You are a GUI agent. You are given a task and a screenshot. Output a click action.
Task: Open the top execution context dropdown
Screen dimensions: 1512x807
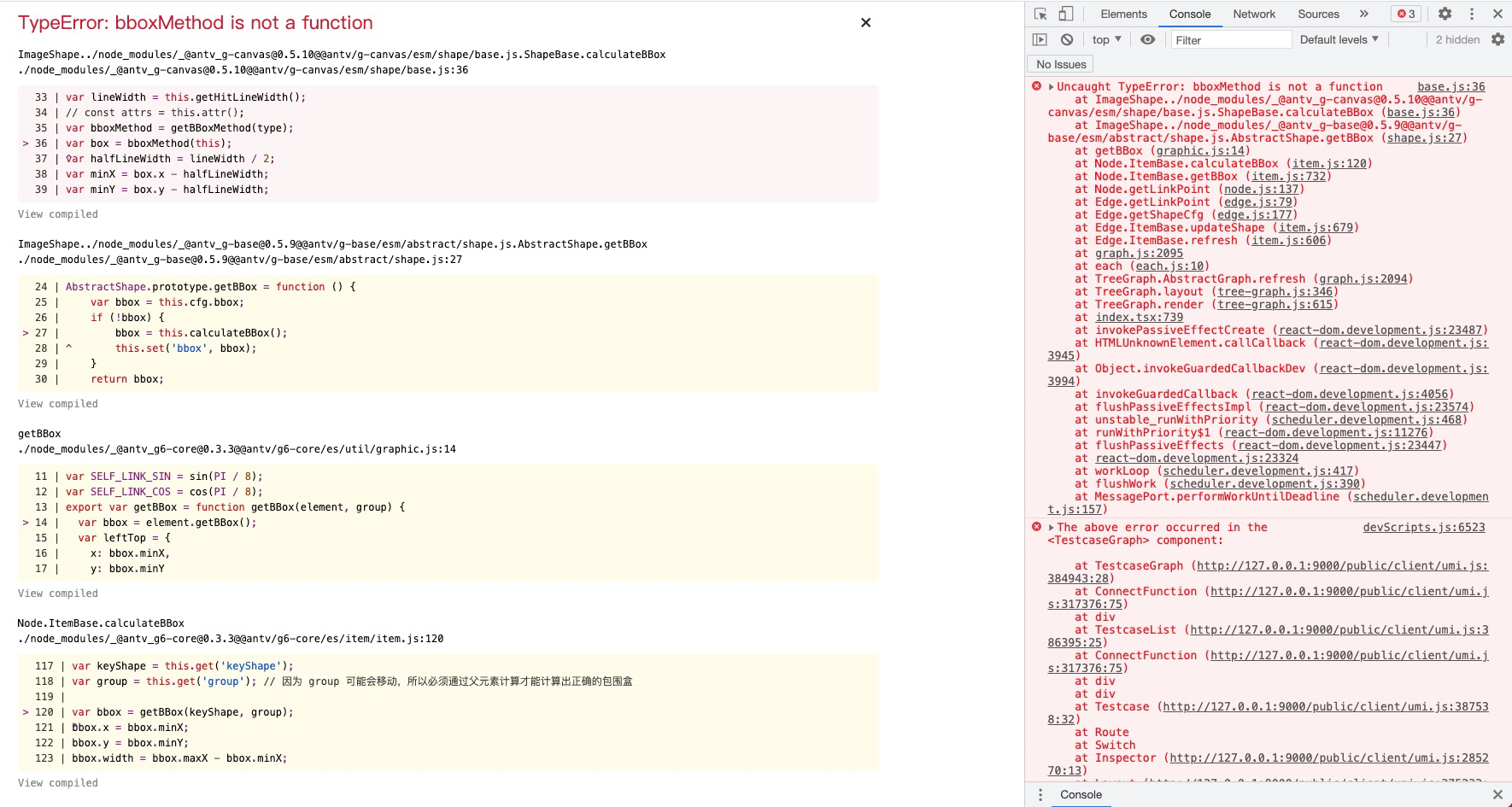[1105, 38]
